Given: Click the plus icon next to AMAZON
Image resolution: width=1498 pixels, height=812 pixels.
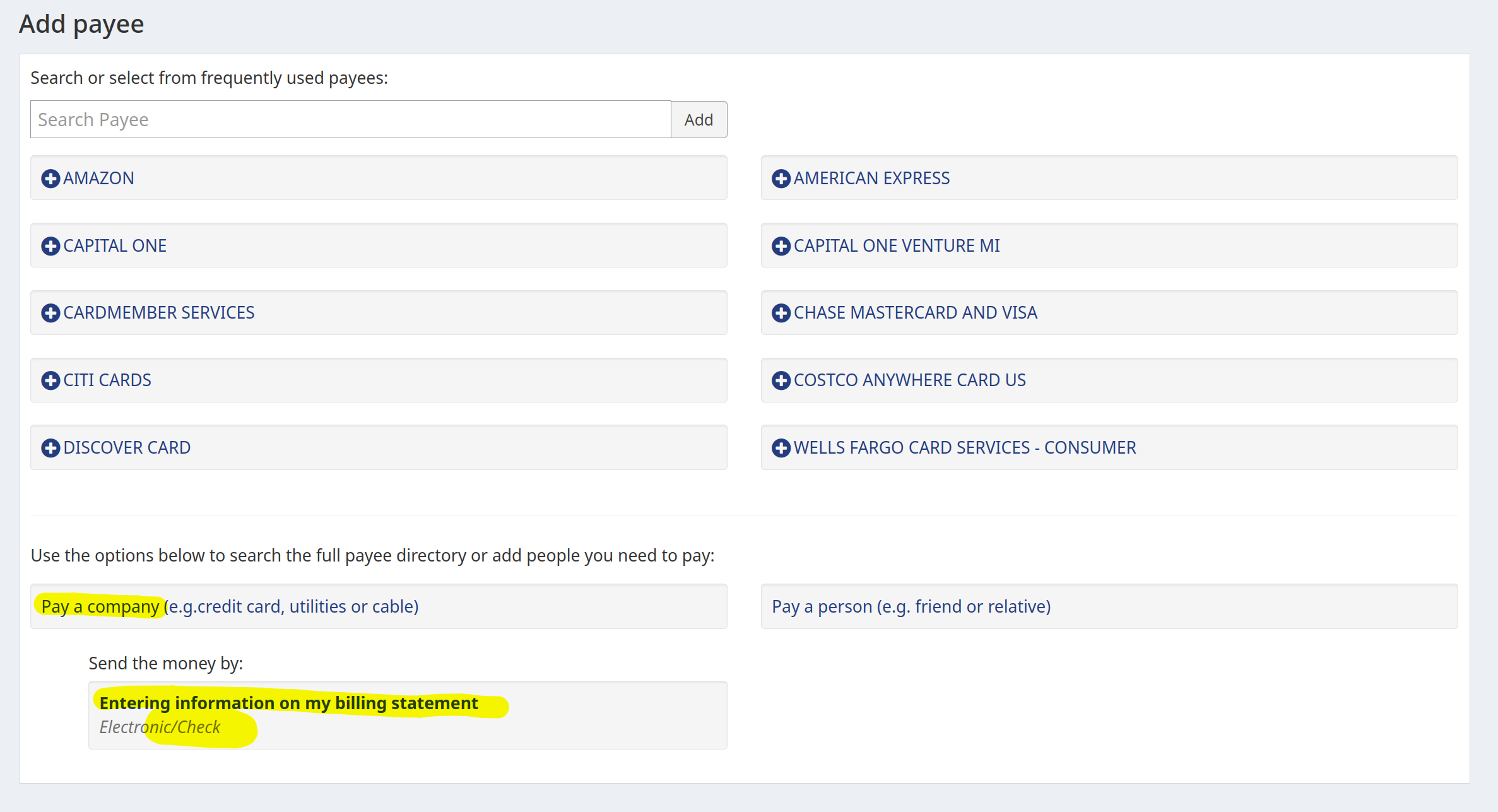Looking at the screenshot, I should click(x=50, y=179).
